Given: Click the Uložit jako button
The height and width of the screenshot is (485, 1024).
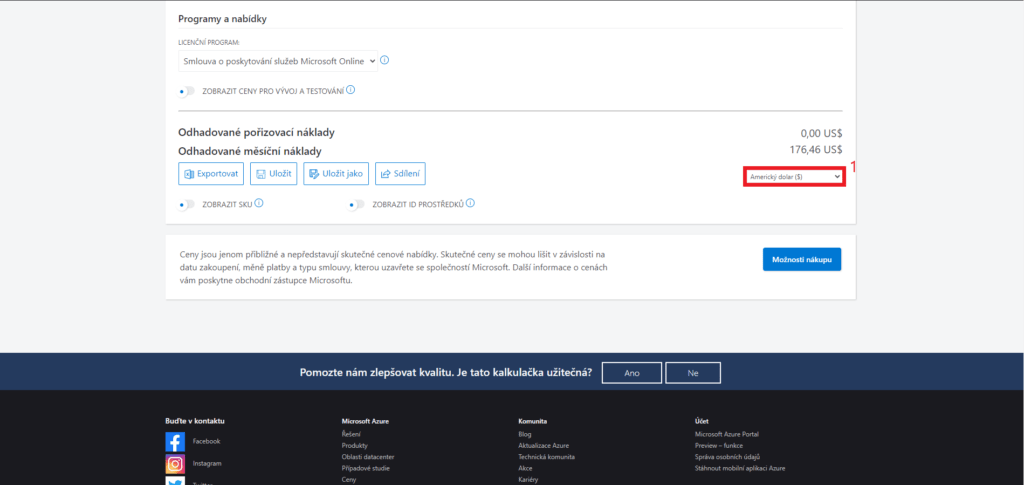Looking at the screenshot, I should click(335, 174).
